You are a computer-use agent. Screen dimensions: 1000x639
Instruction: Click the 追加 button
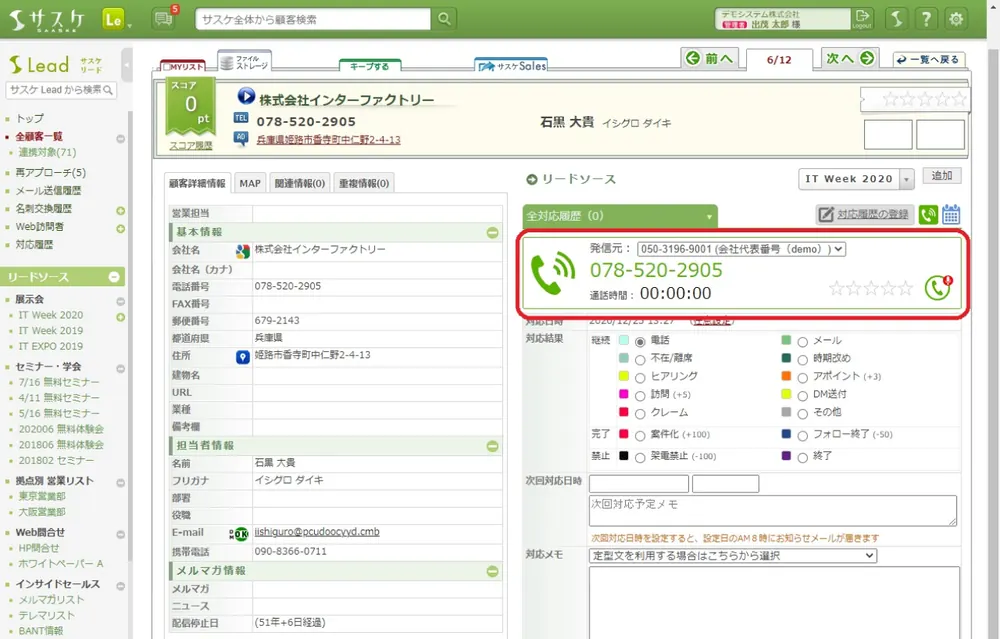click(941, 176)
